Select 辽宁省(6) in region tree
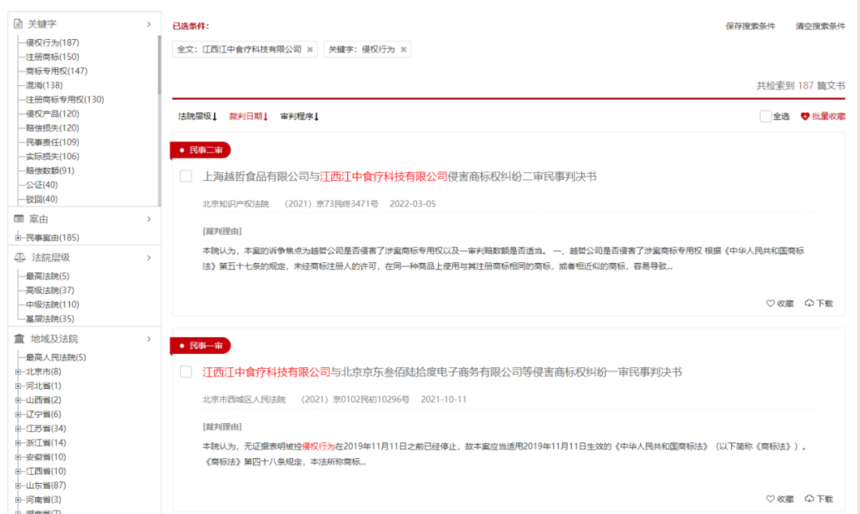 (x=44, y=414)
